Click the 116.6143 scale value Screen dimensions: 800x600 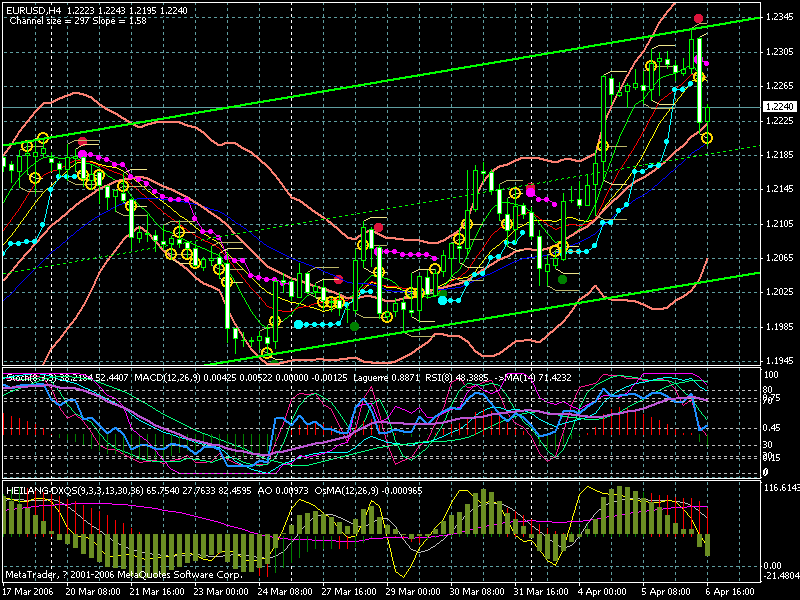click(x=781, y=488)
